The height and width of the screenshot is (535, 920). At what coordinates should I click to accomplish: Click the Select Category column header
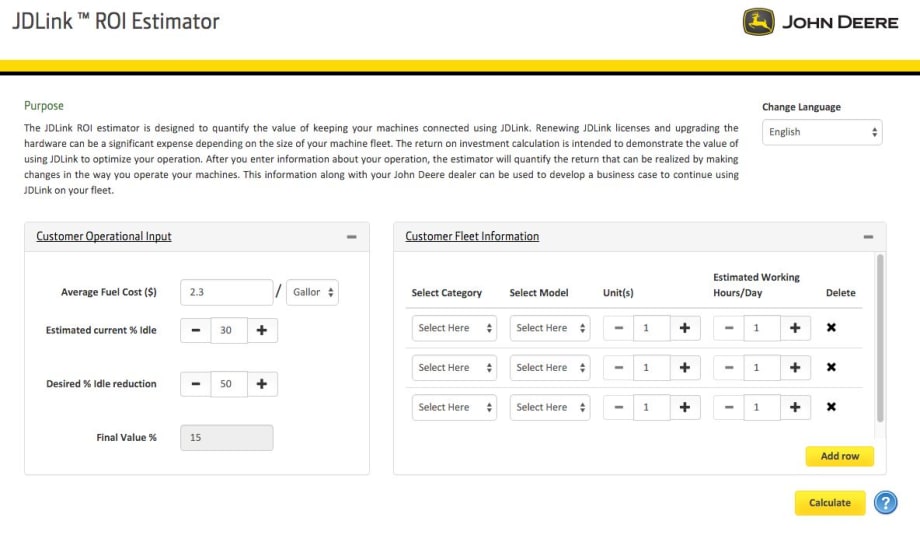tap(447, 293)
